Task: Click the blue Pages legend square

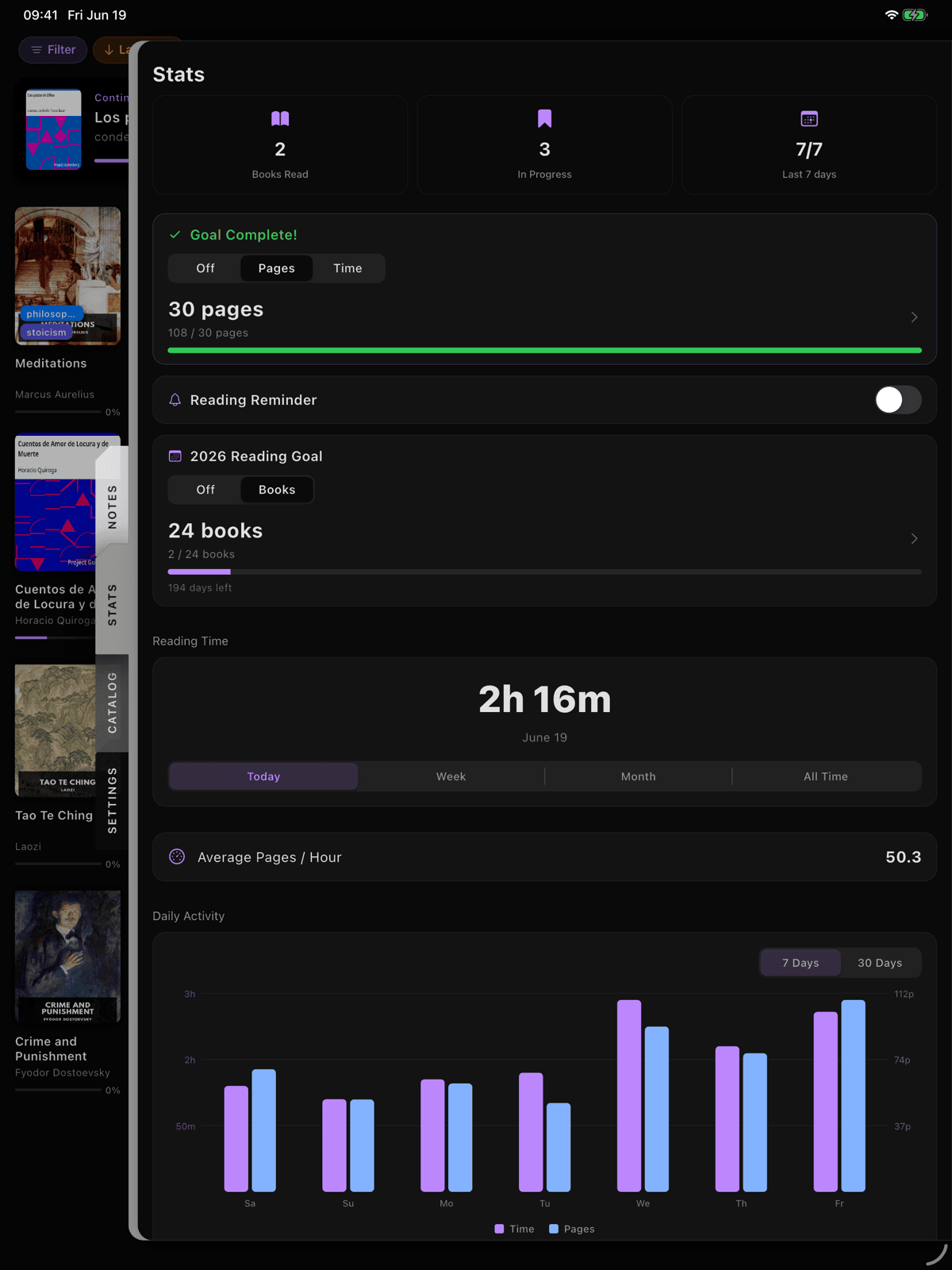Action: click(x=554, y=1229)
